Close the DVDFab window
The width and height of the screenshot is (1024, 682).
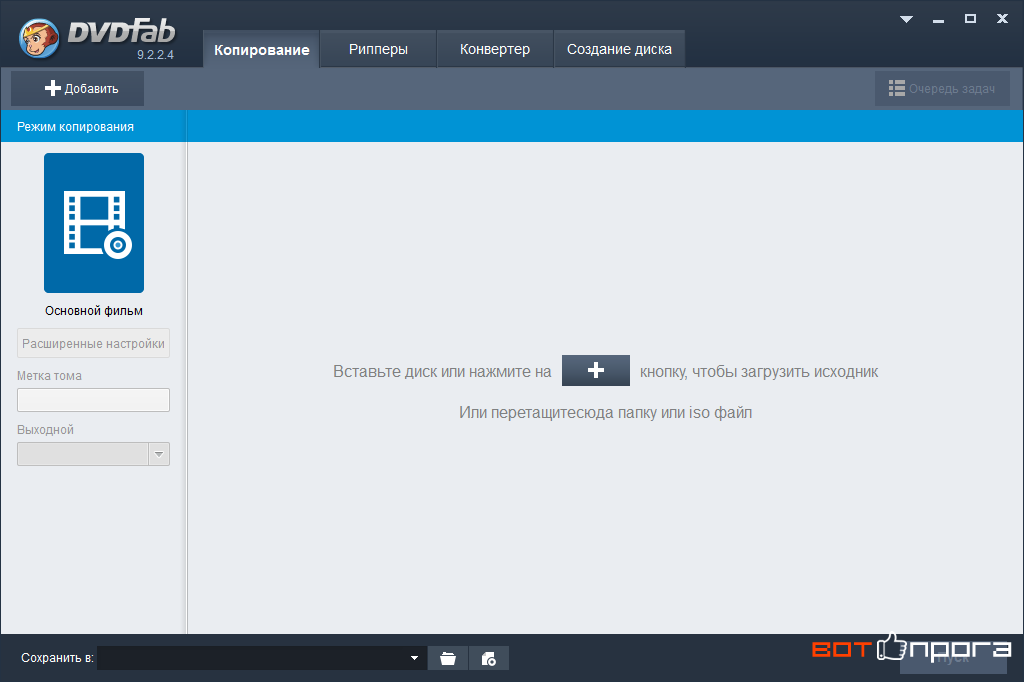1002,19
